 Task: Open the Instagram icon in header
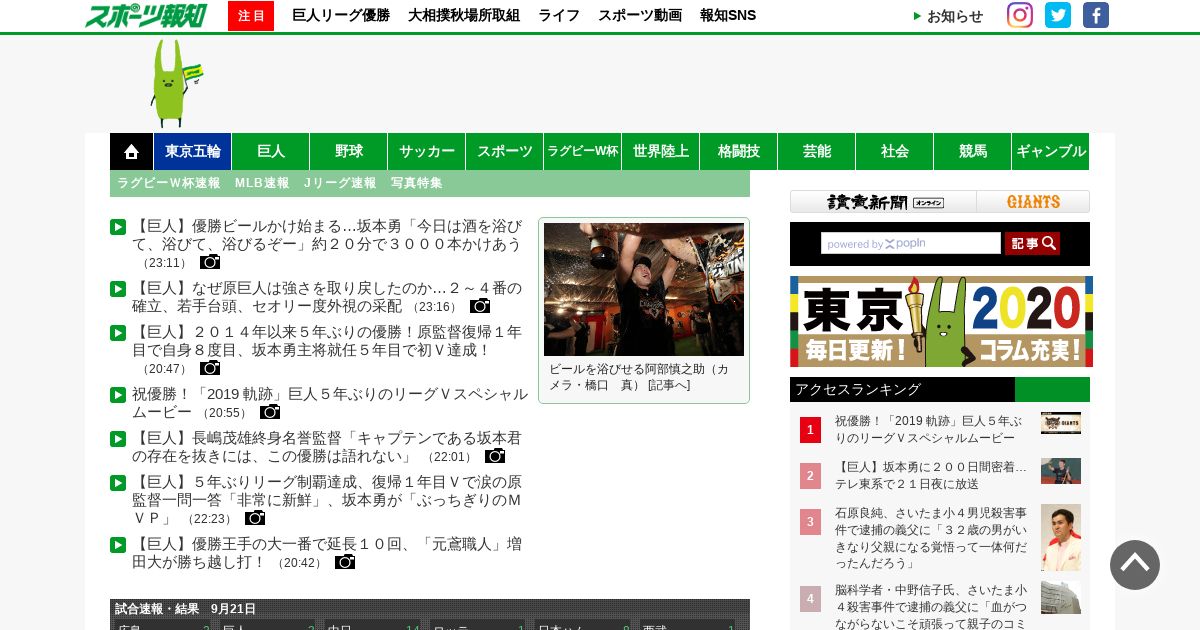[x=1020, y=15]
